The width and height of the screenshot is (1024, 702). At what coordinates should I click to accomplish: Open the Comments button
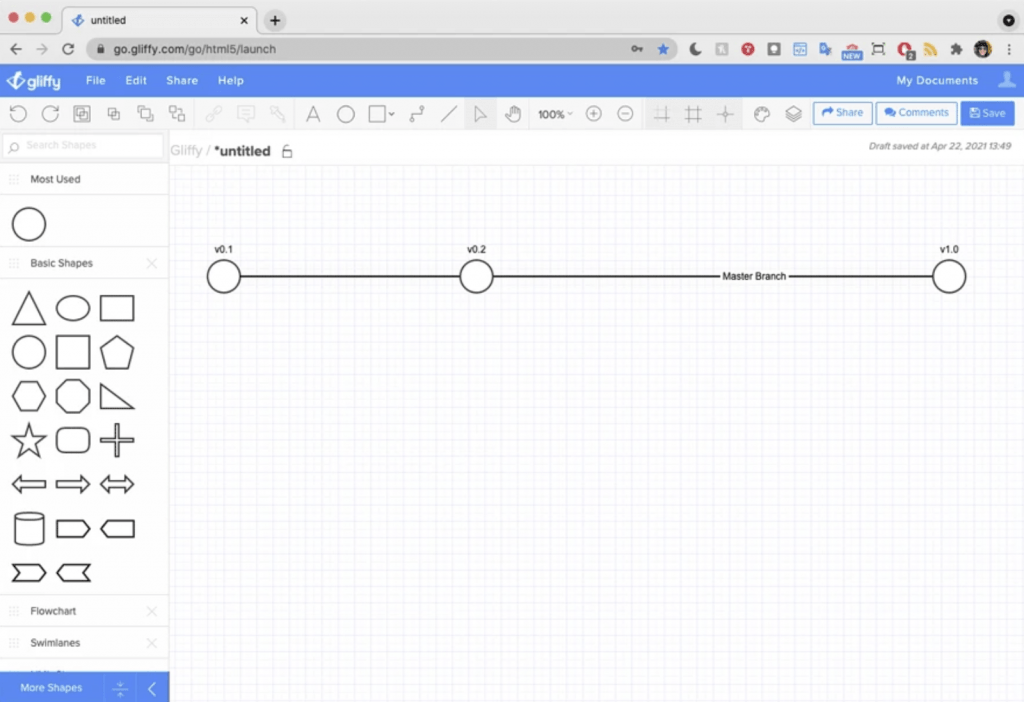[916, 113]
